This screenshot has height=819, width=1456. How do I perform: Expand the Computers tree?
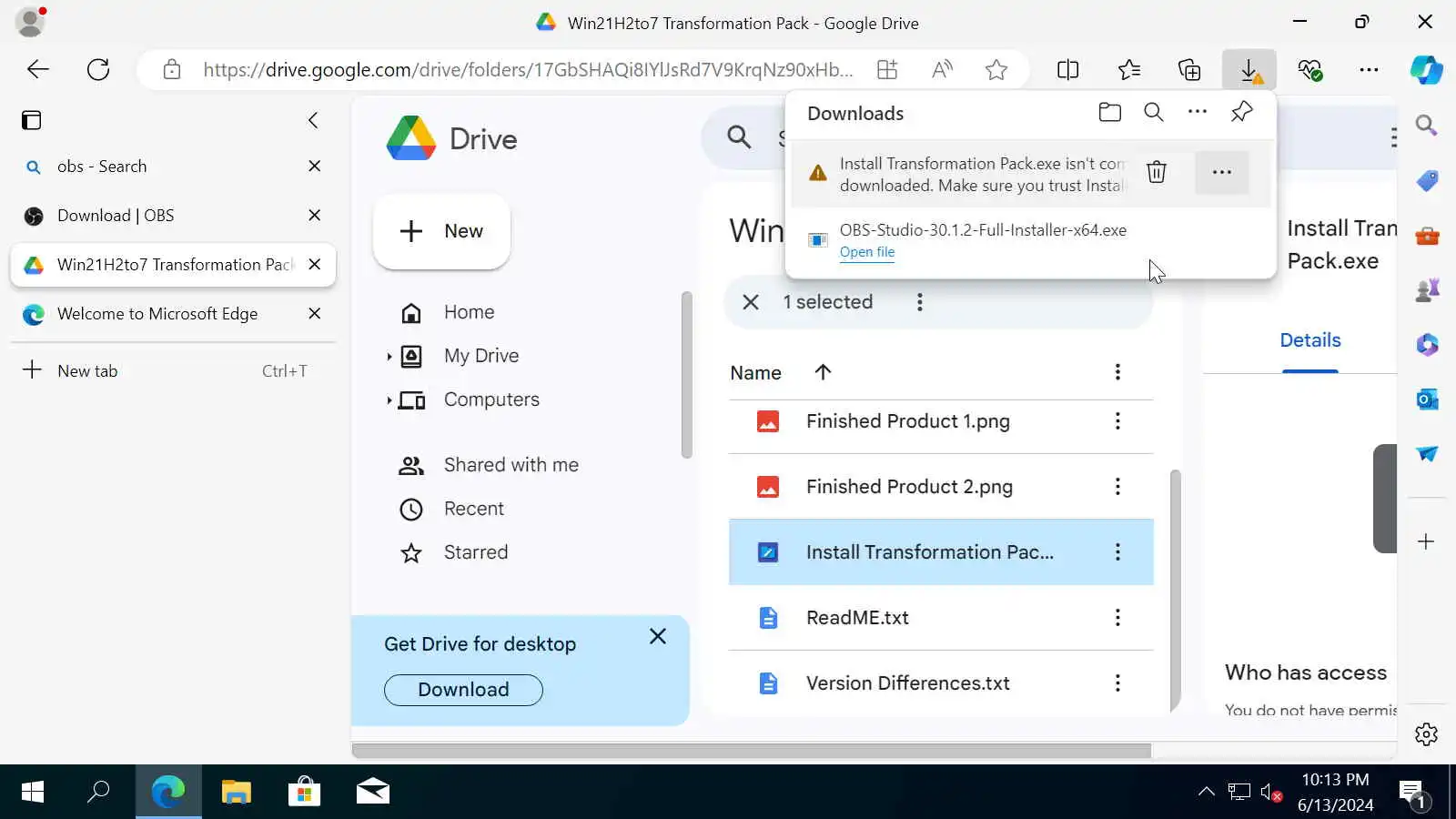click(x=389, y=400)
